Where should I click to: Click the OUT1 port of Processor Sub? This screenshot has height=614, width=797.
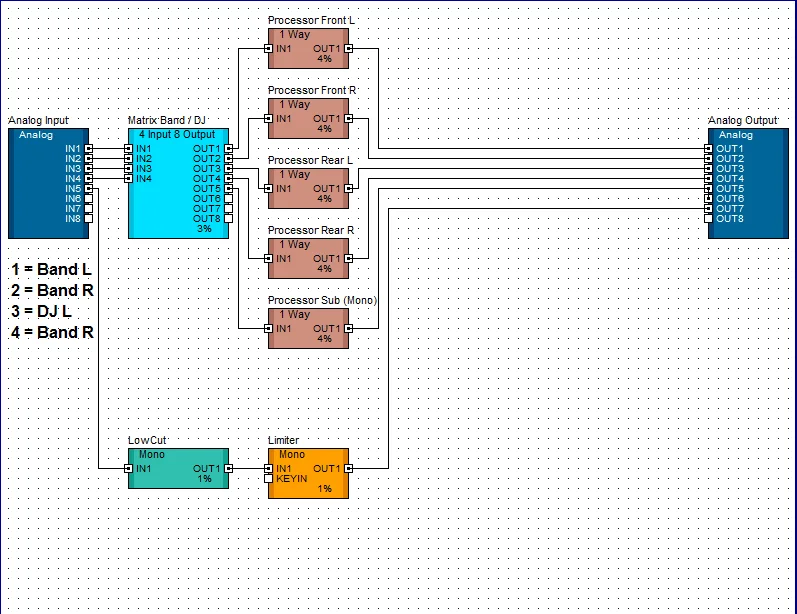349,329
